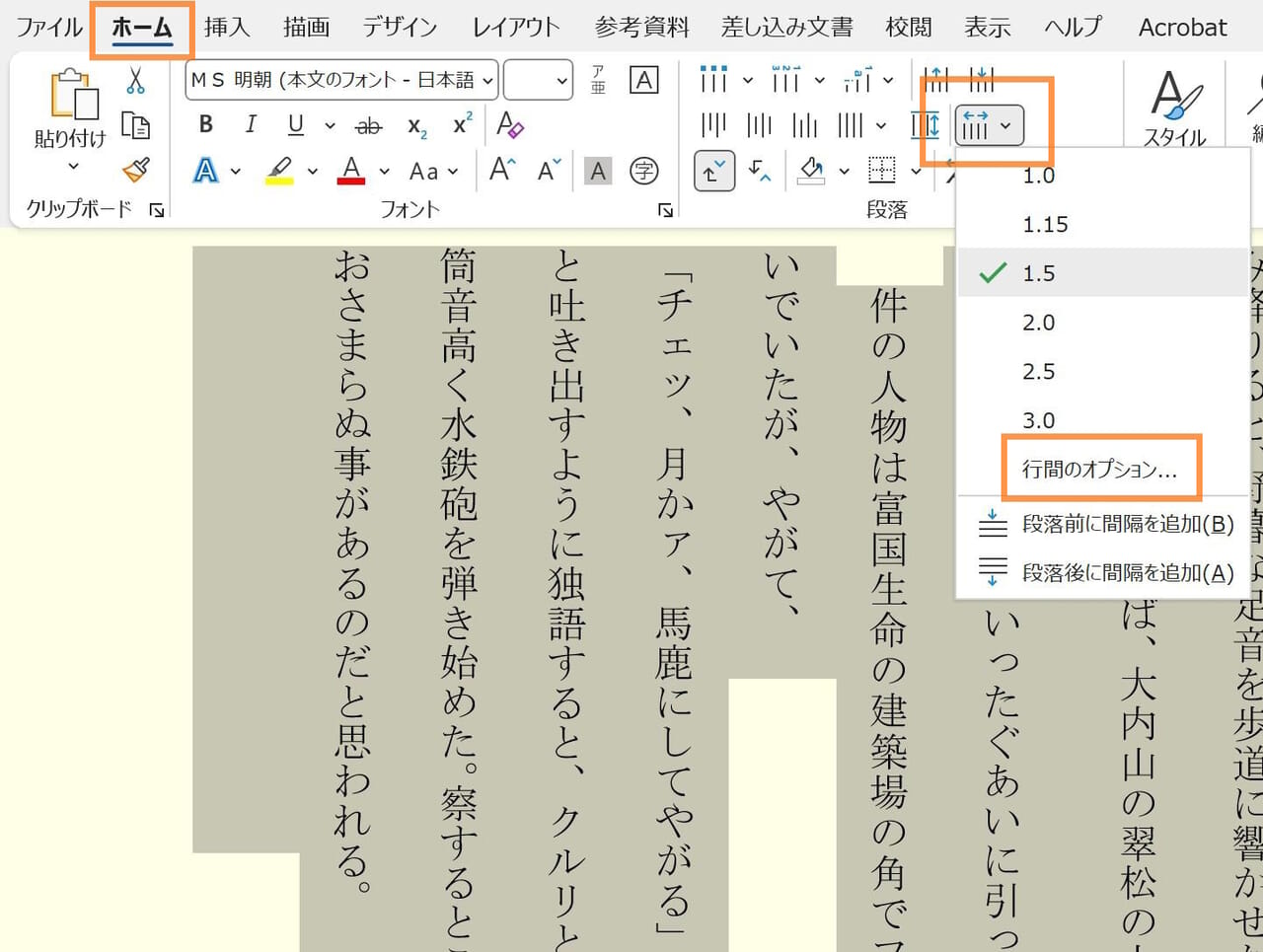The image size is (1263, 952).
Task: Apply numbered list formatting
Action: pos(785,80)
